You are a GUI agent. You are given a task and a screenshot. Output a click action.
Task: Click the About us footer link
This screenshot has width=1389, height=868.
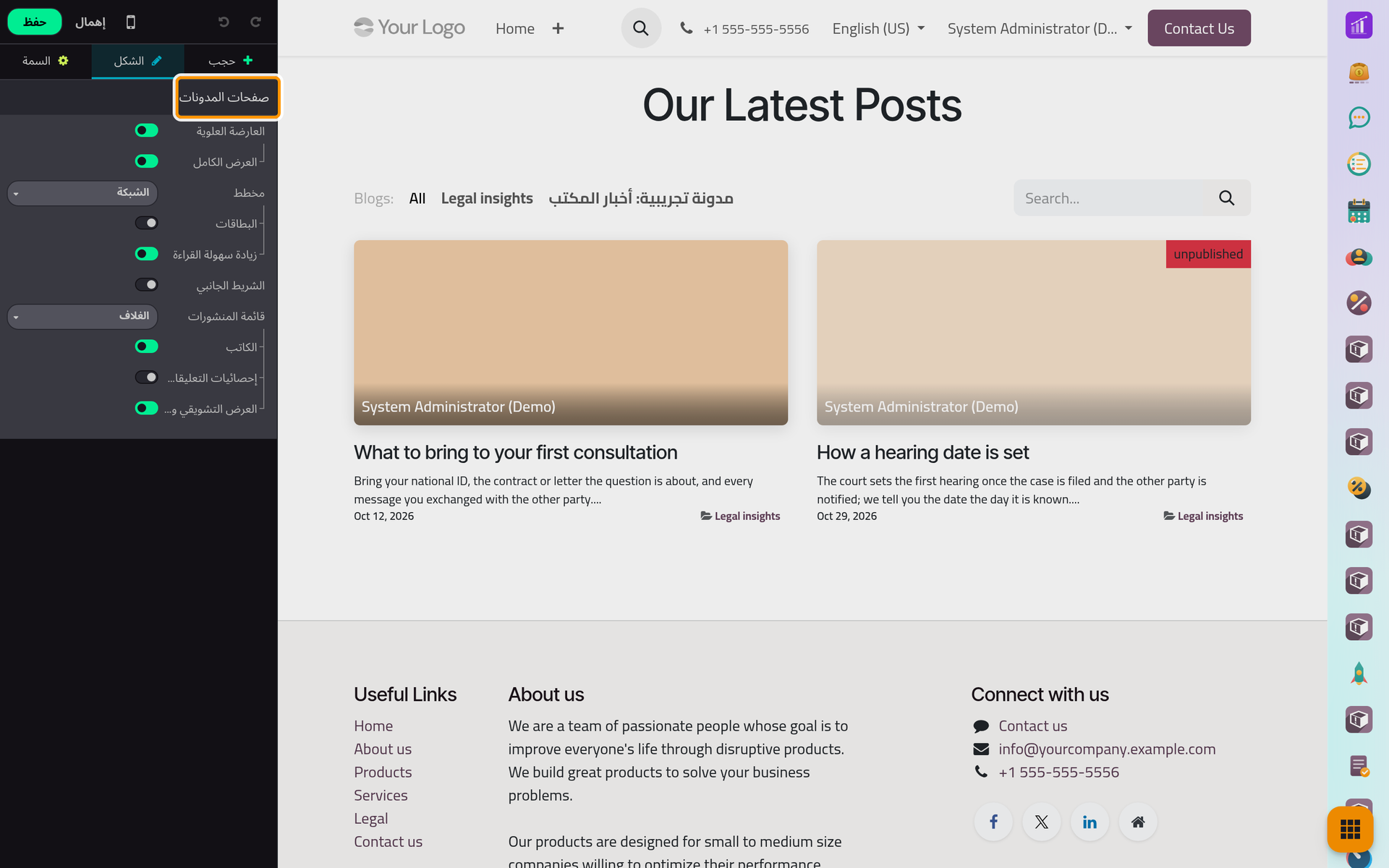(383, 749)
